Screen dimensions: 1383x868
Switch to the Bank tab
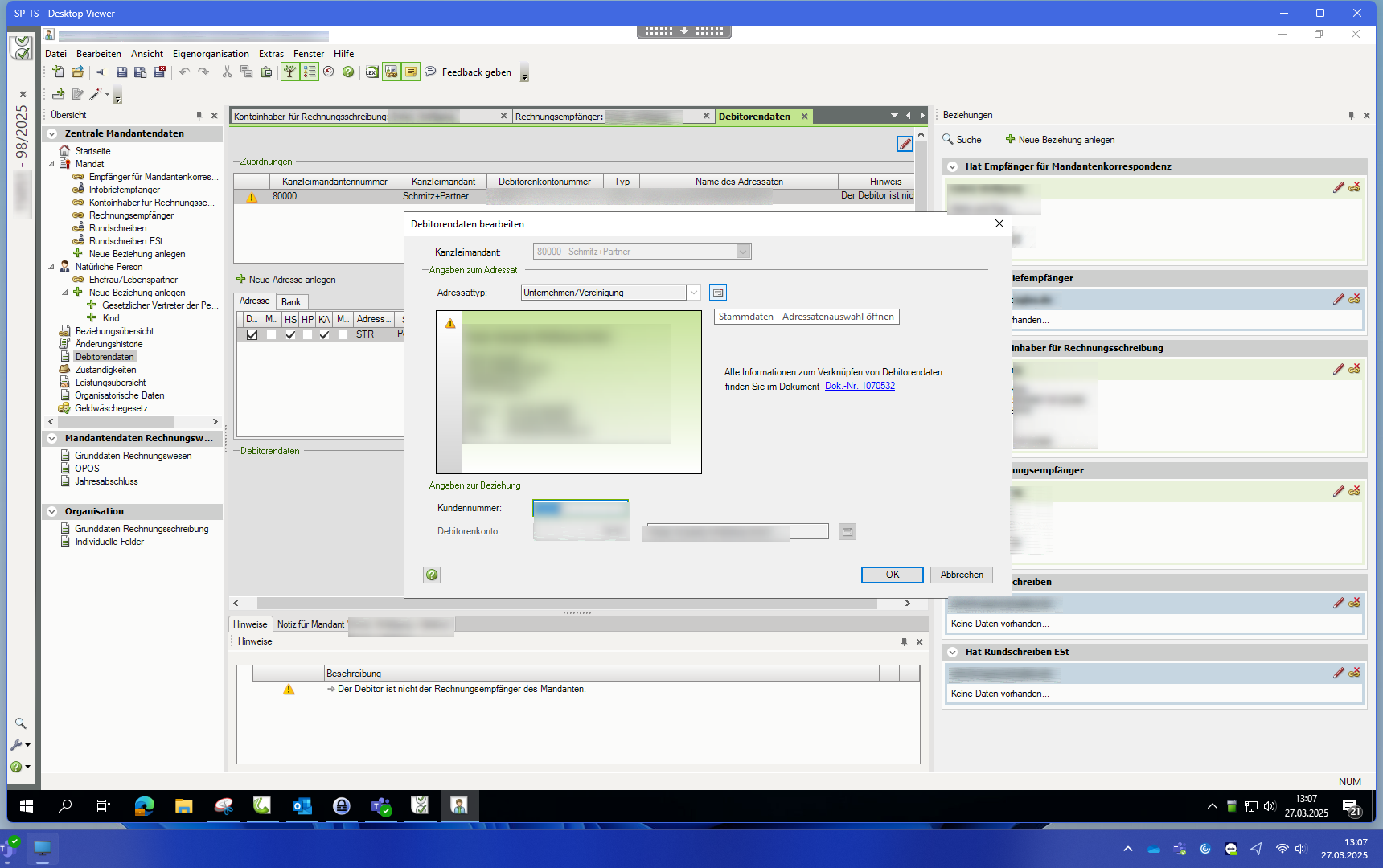click(x=291, y=302)
